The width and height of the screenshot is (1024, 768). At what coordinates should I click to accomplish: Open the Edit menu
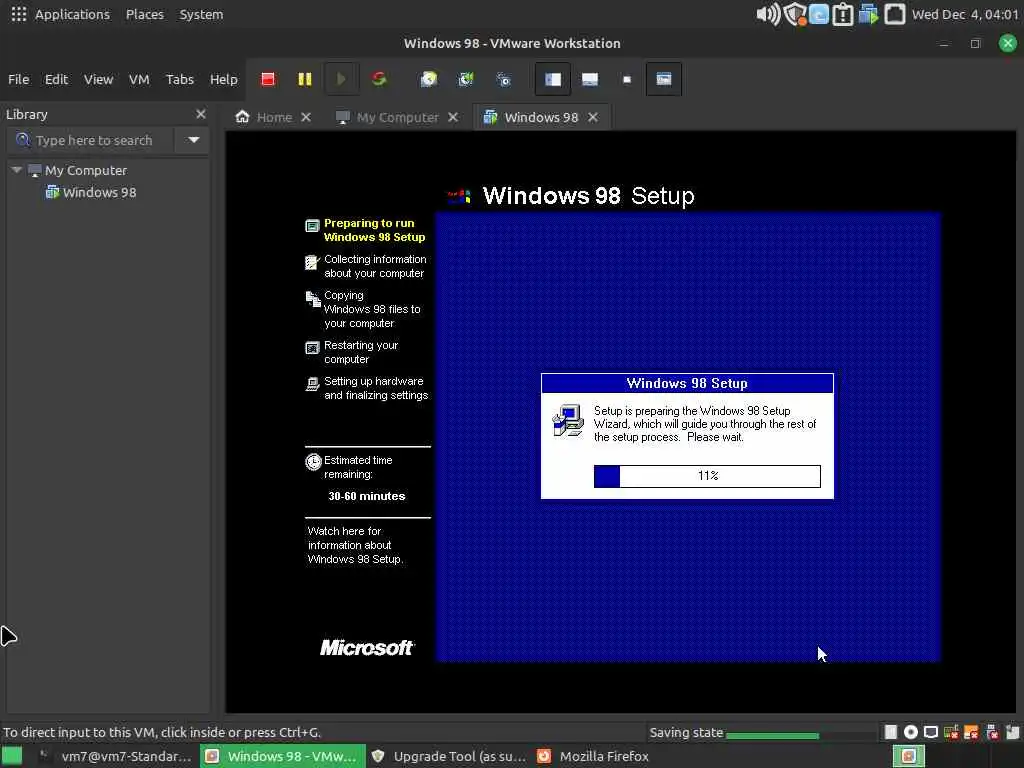56,79
